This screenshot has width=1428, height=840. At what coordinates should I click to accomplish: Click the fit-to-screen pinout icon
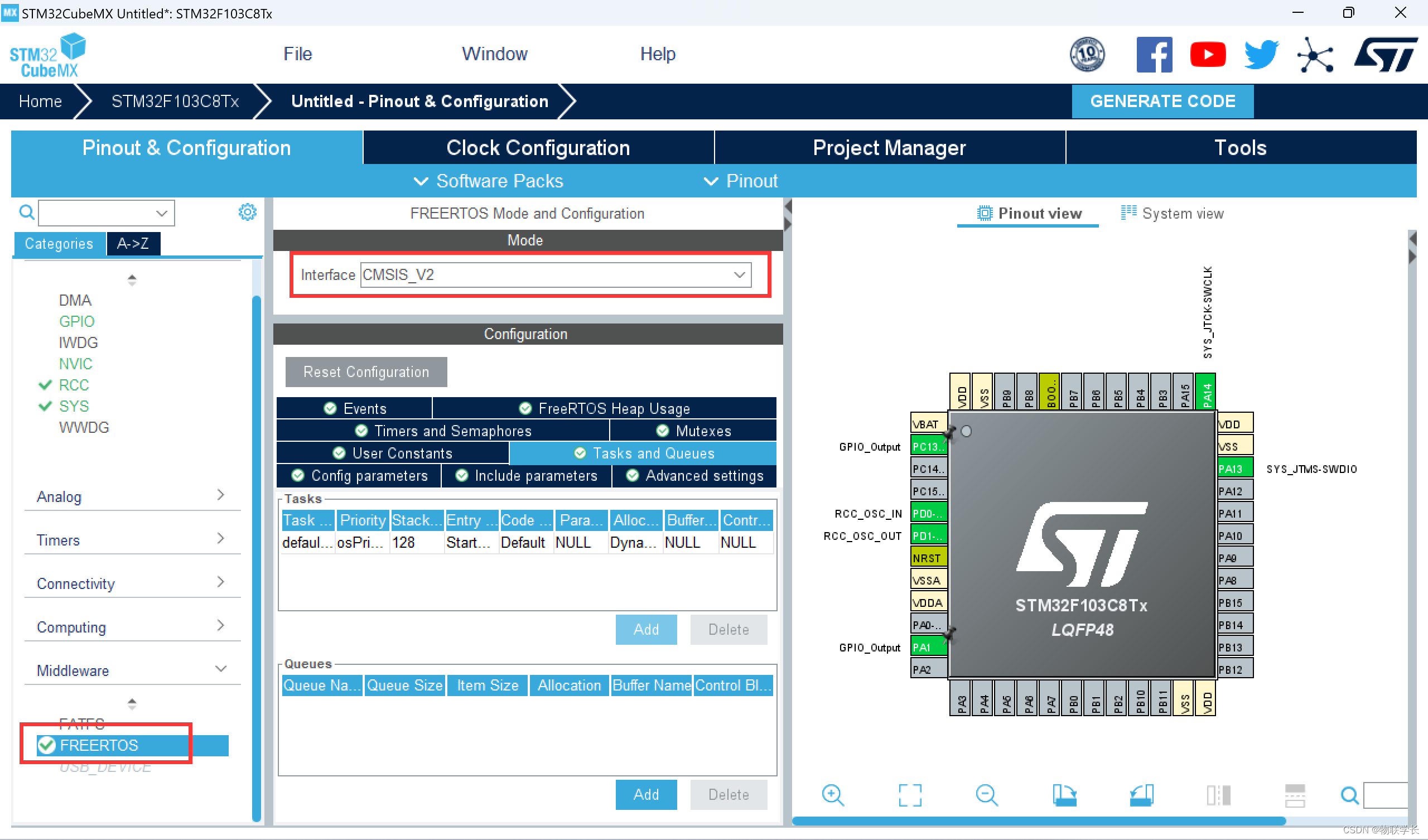[x=909, y=795]
